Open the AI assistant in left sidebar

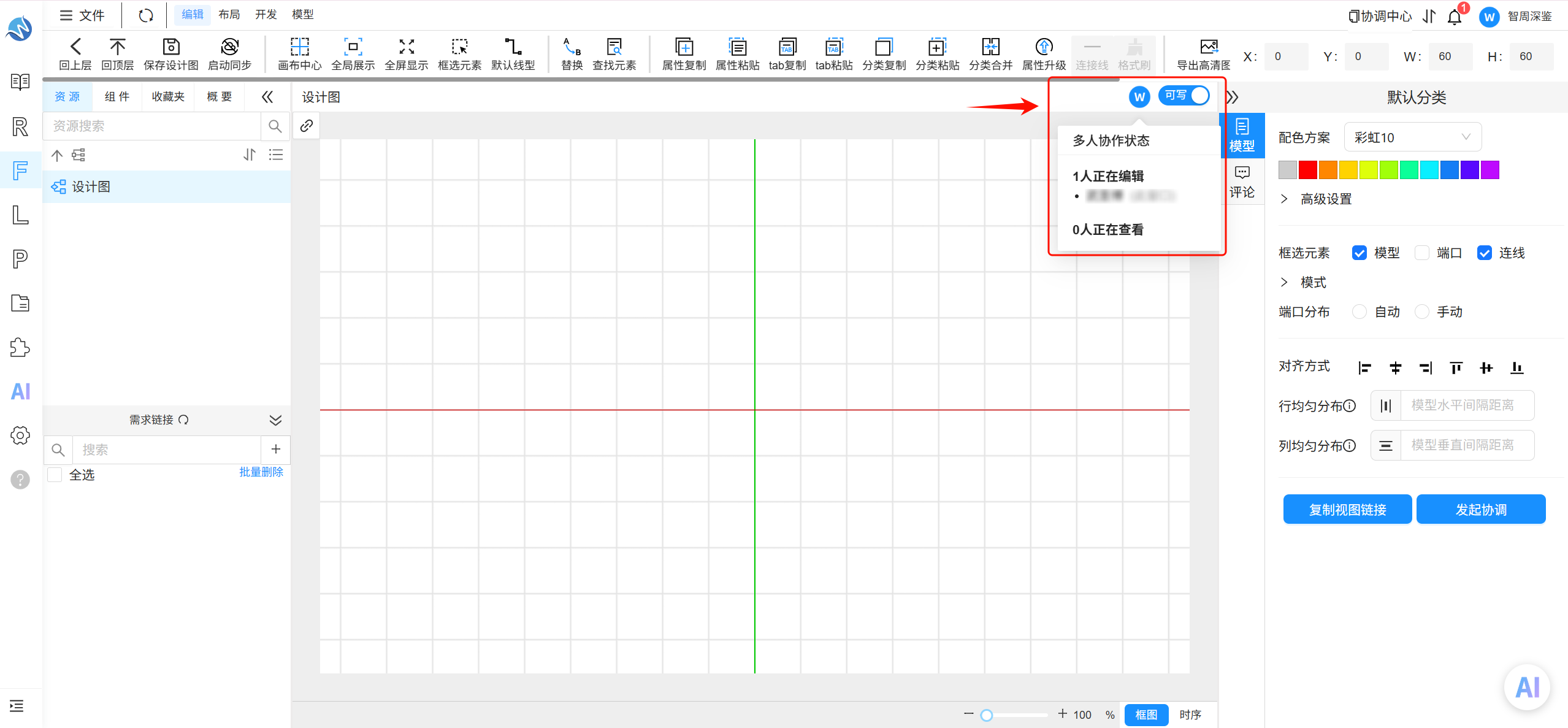click(x=20, y=391)
